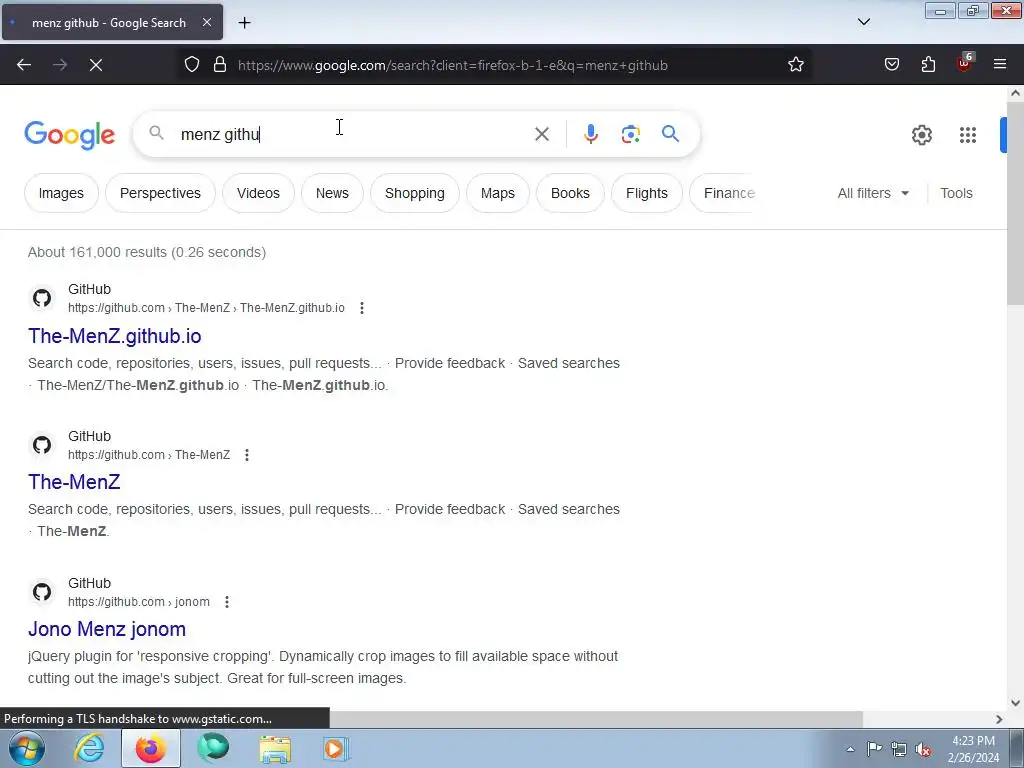
Task: Open muted volume tray icon
Action: (x=923, y=749)
